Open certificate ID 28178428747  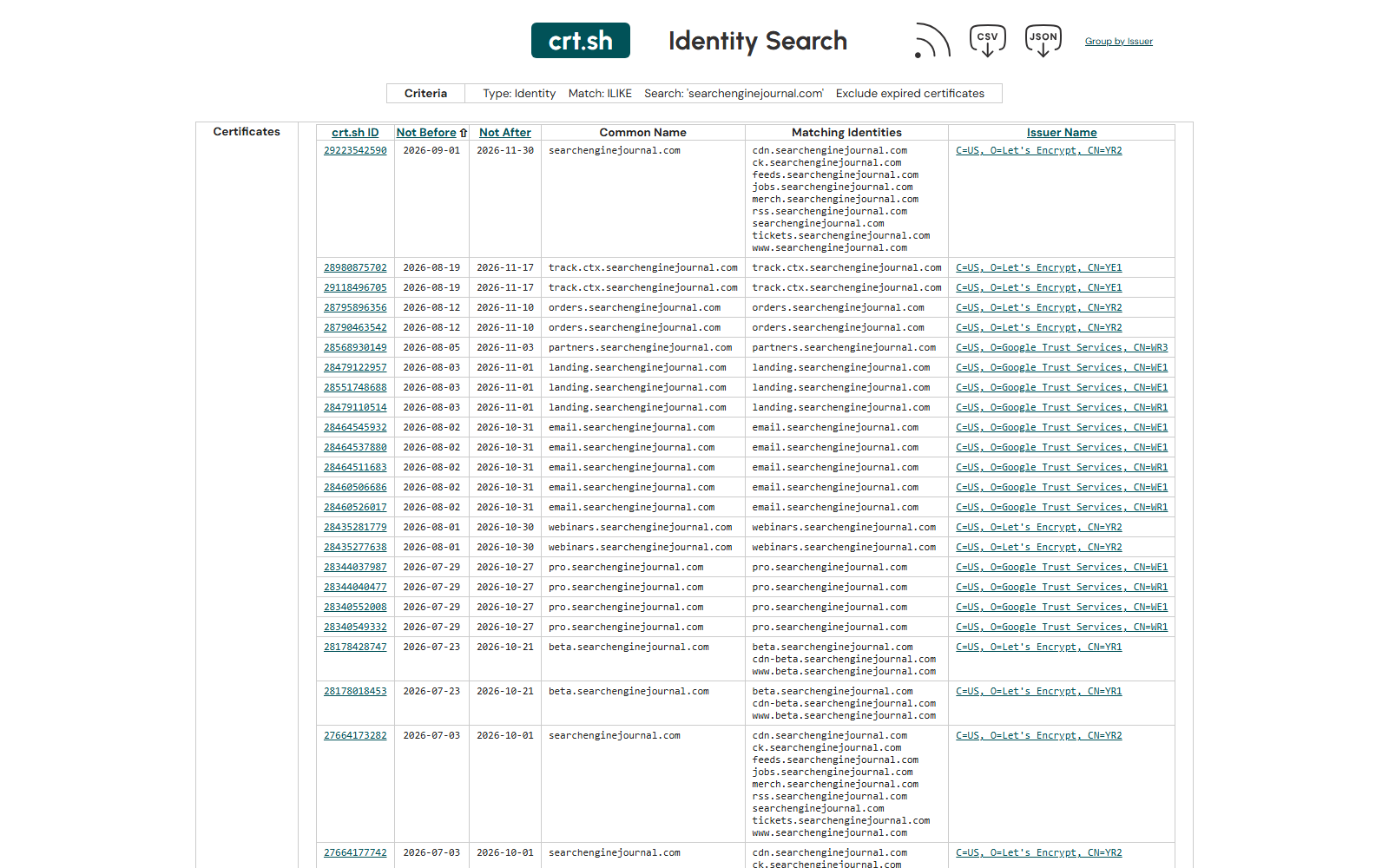click(x=355, y=648)
